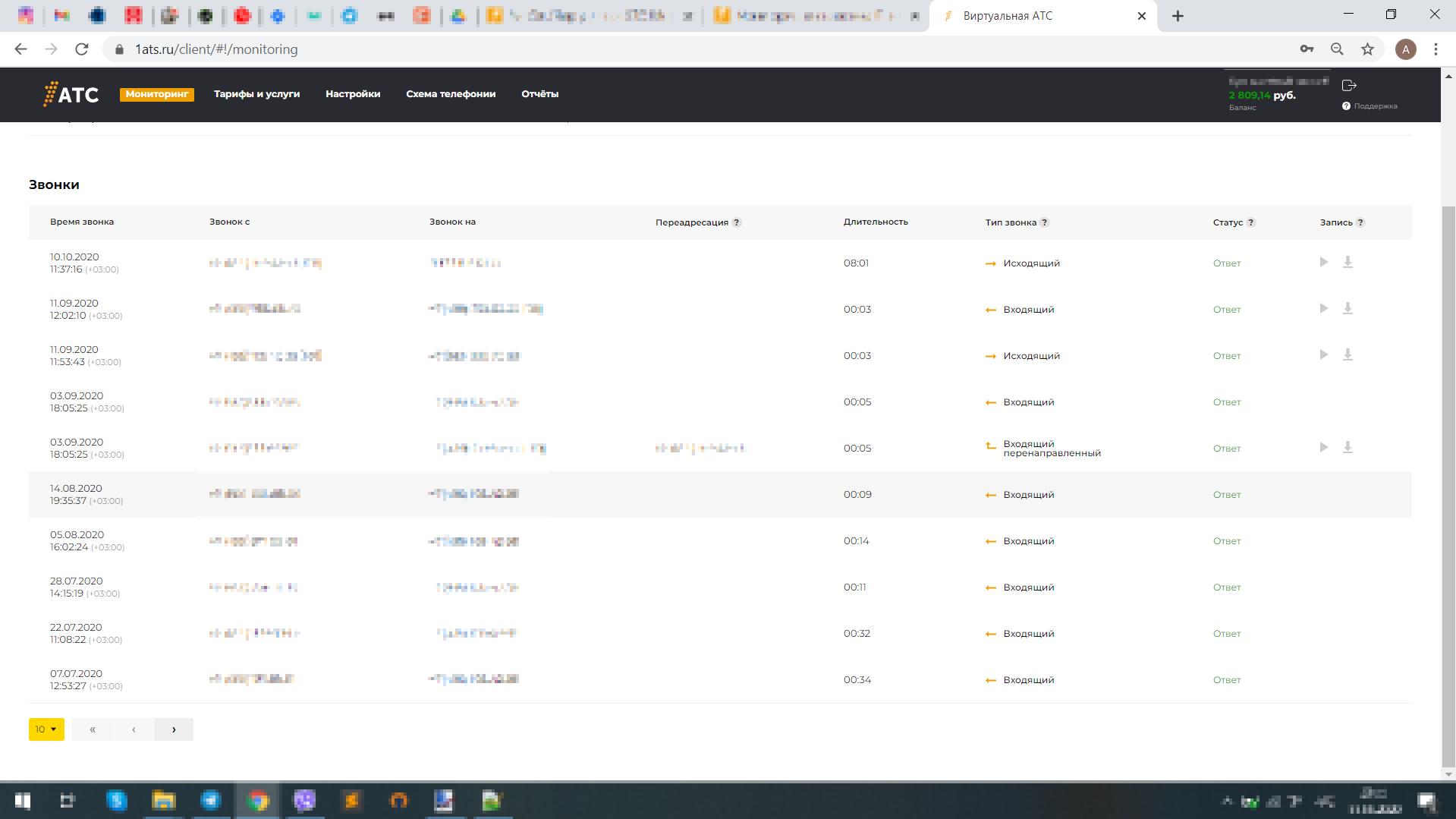Download recording of 10.10.2020 call
1456x819 pixels.
1348,263
